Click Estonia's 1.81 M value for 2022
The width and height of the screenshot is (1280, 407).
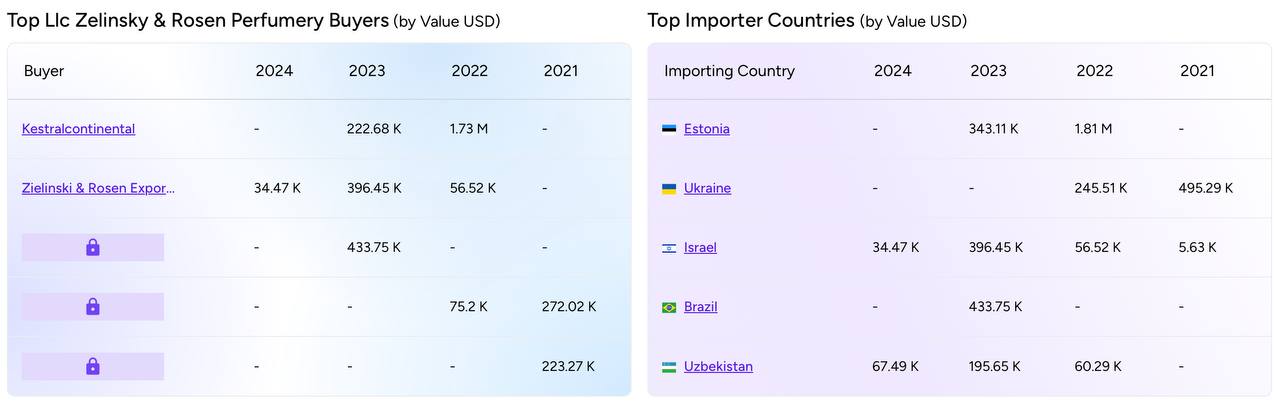point(1094,129)
